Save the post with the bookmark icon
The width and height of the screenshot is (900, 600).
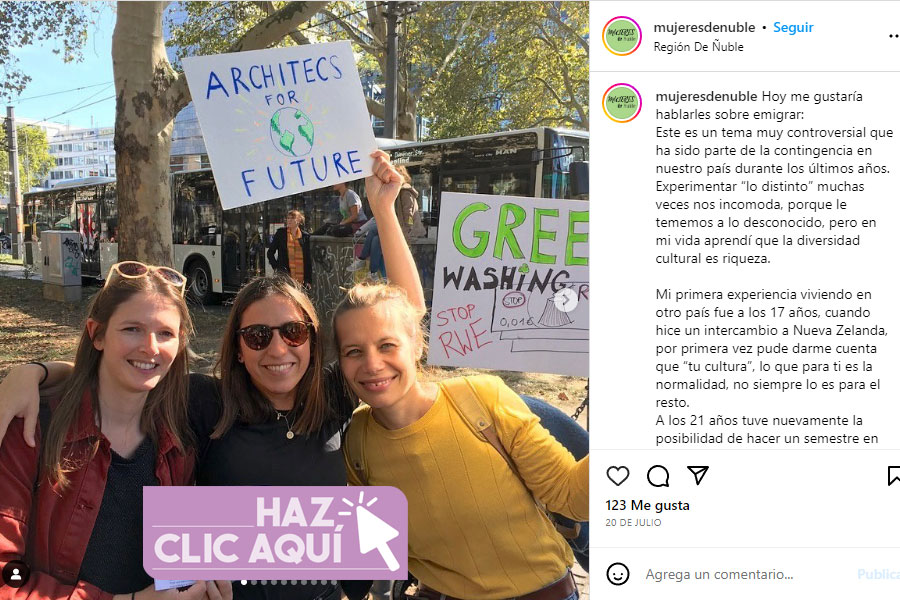click(893, 476)
